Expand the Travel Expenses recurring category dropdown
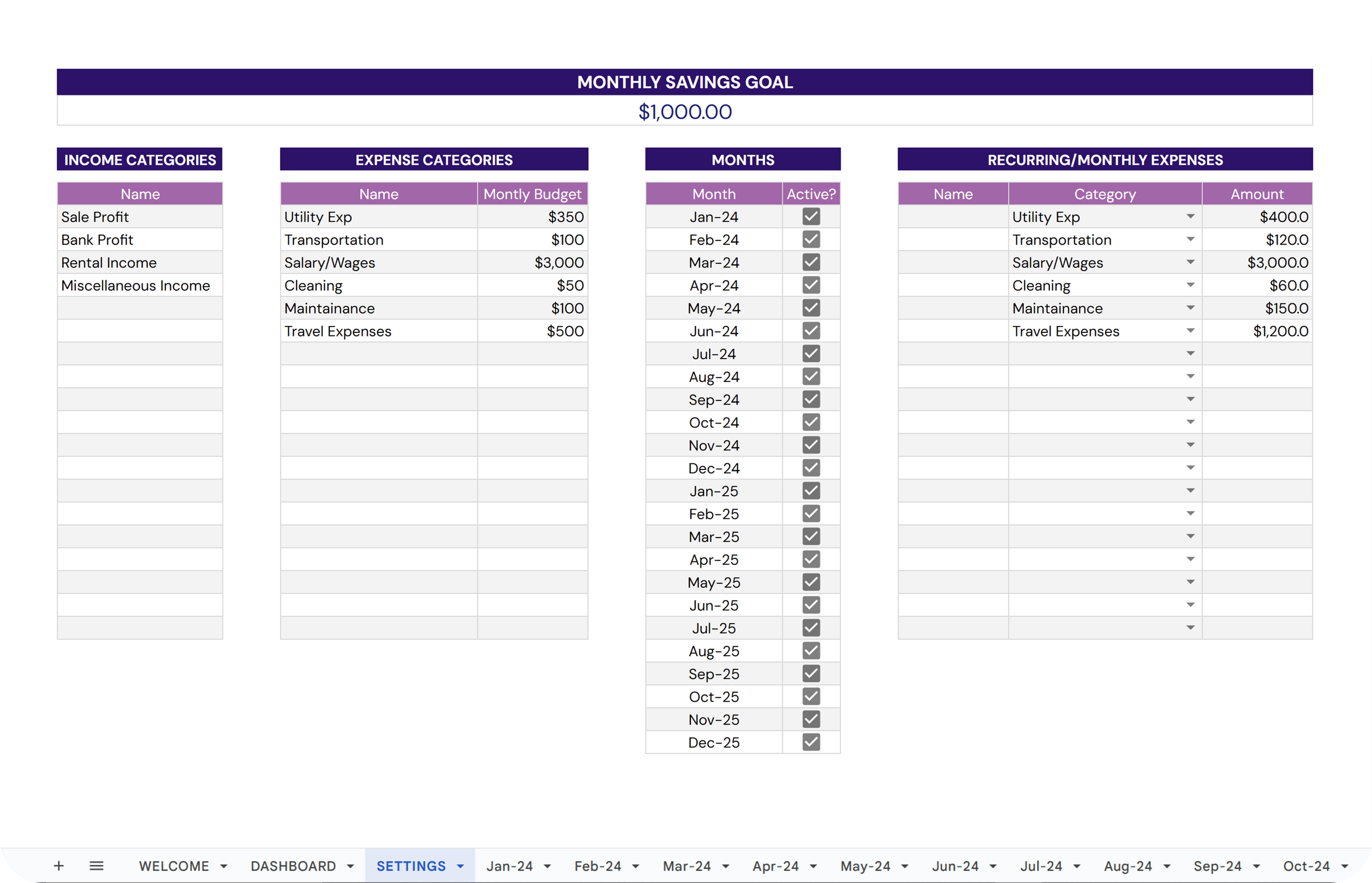The width and height of the screenshot is (1372, 883). pyautogui.click(x=1190, y=331)
